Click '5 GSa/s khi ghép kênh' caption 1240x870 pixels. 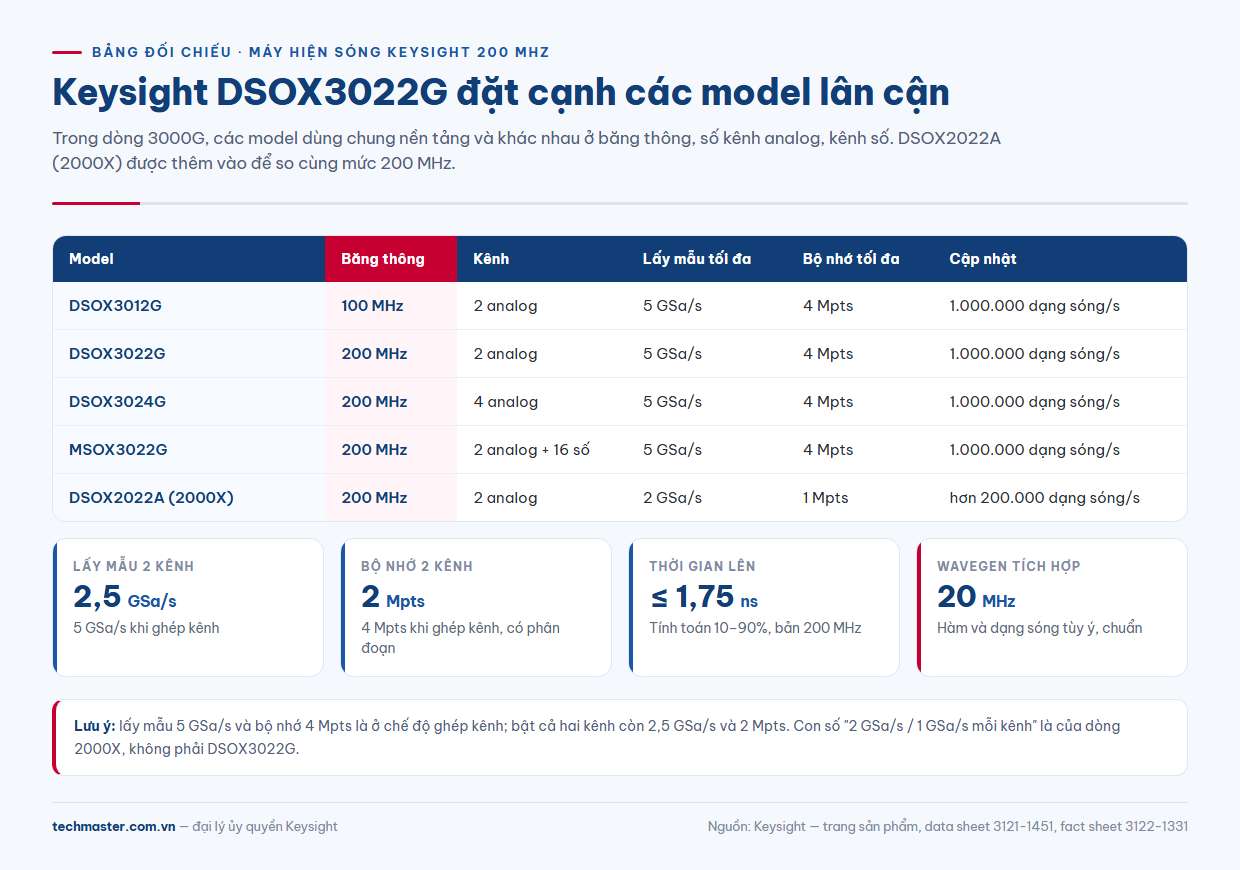pyautogui.click(x=146, y=628)
